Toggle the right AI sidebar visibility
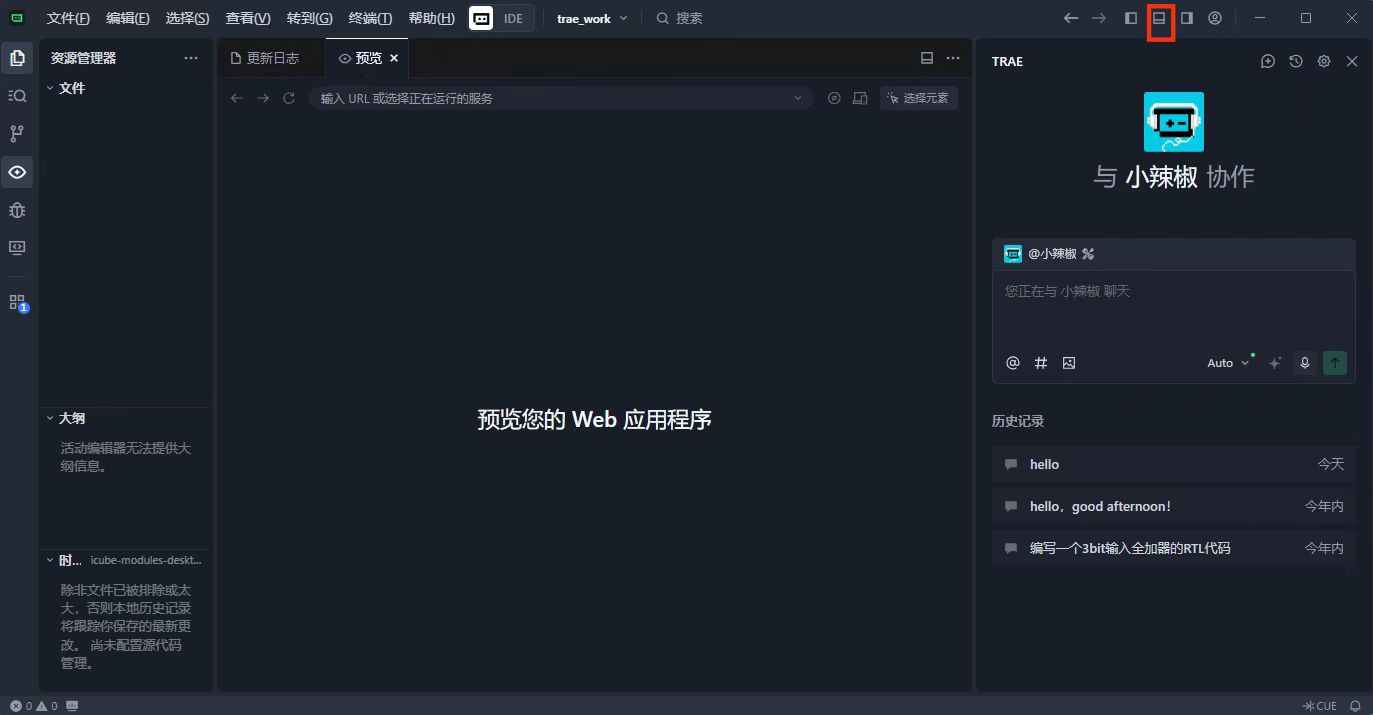1373x715 pixels. click(1187, 18)
